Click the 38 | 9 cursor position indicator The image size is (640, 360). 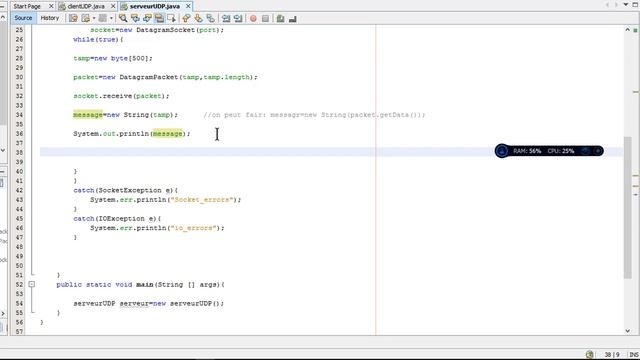point(612,354)
